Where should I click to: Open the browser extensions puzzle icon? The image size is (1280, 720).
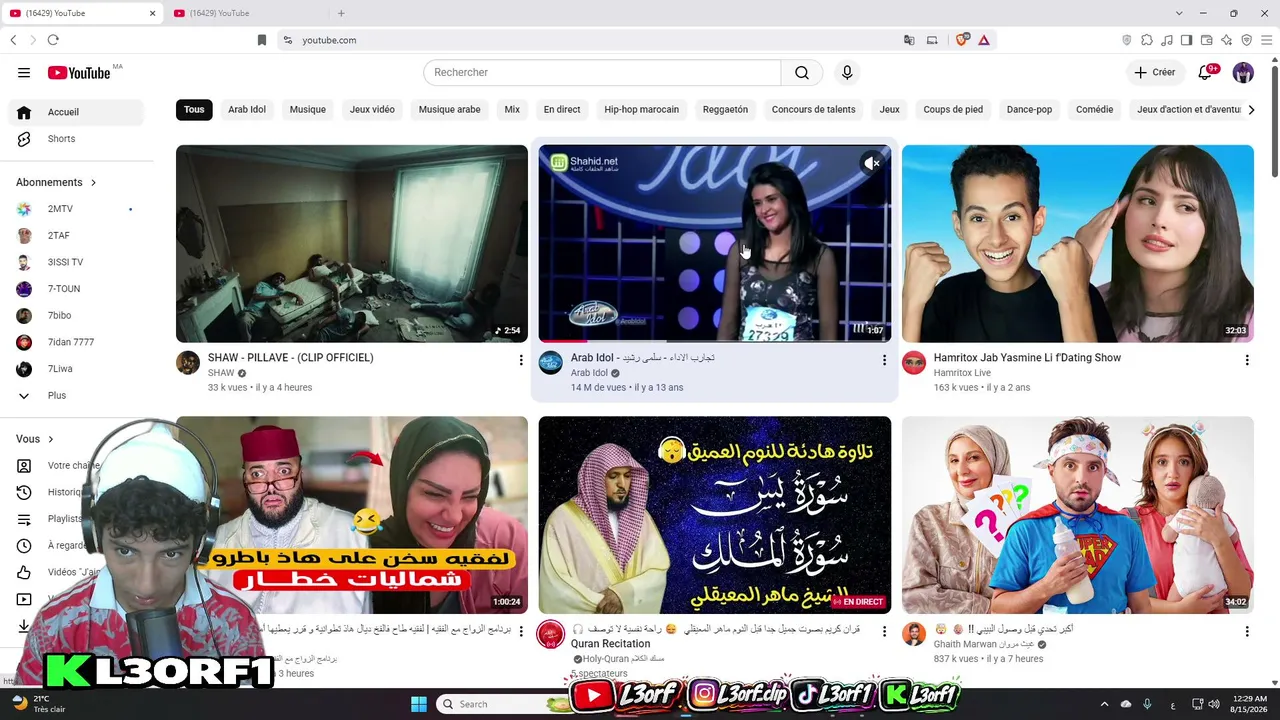(x=1147, y=40)
